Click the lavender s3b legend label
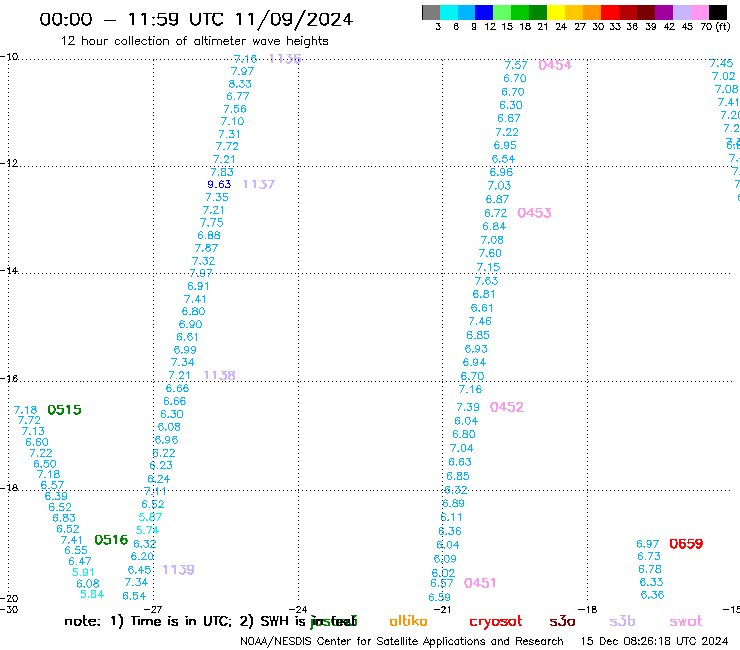Viewport: 740px width, 650px height. 622,621
